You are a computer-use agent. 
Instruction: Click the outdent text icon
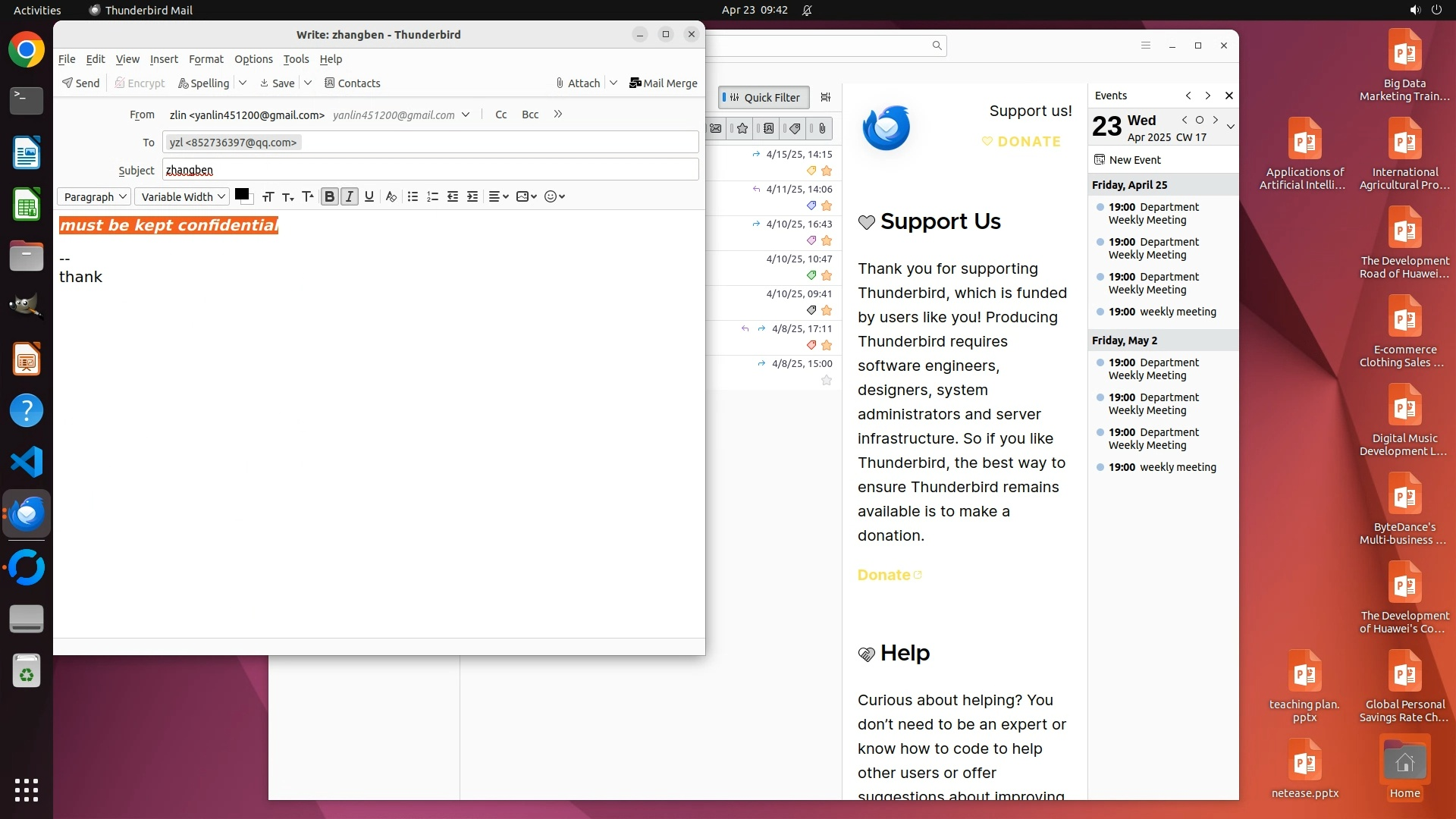coord(453,197)
